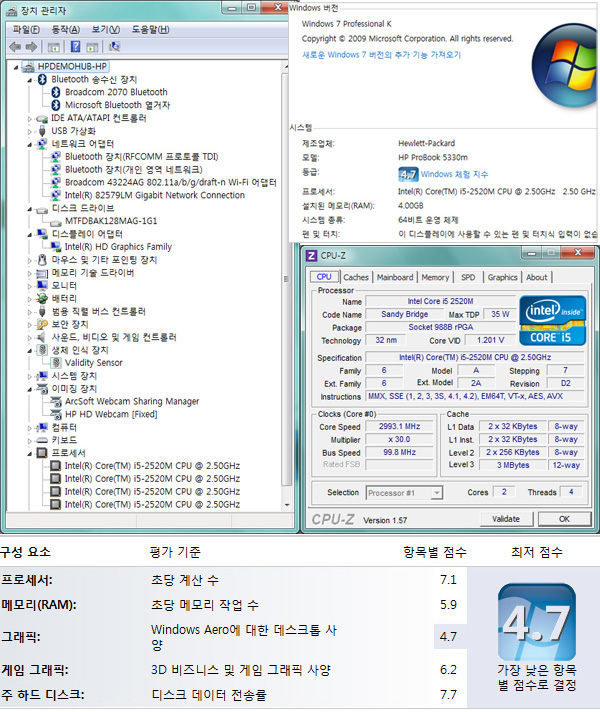The width and height of the screenshot is (600, 712).
Task: Click the 키보드 category icon
Action: 42,440
